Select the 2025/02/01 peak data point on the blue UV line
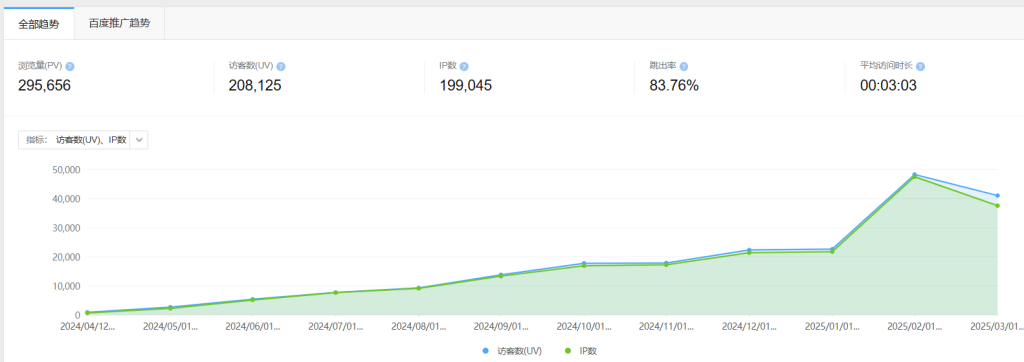This screenshot has width=1024, height=362. click(914, 174)
